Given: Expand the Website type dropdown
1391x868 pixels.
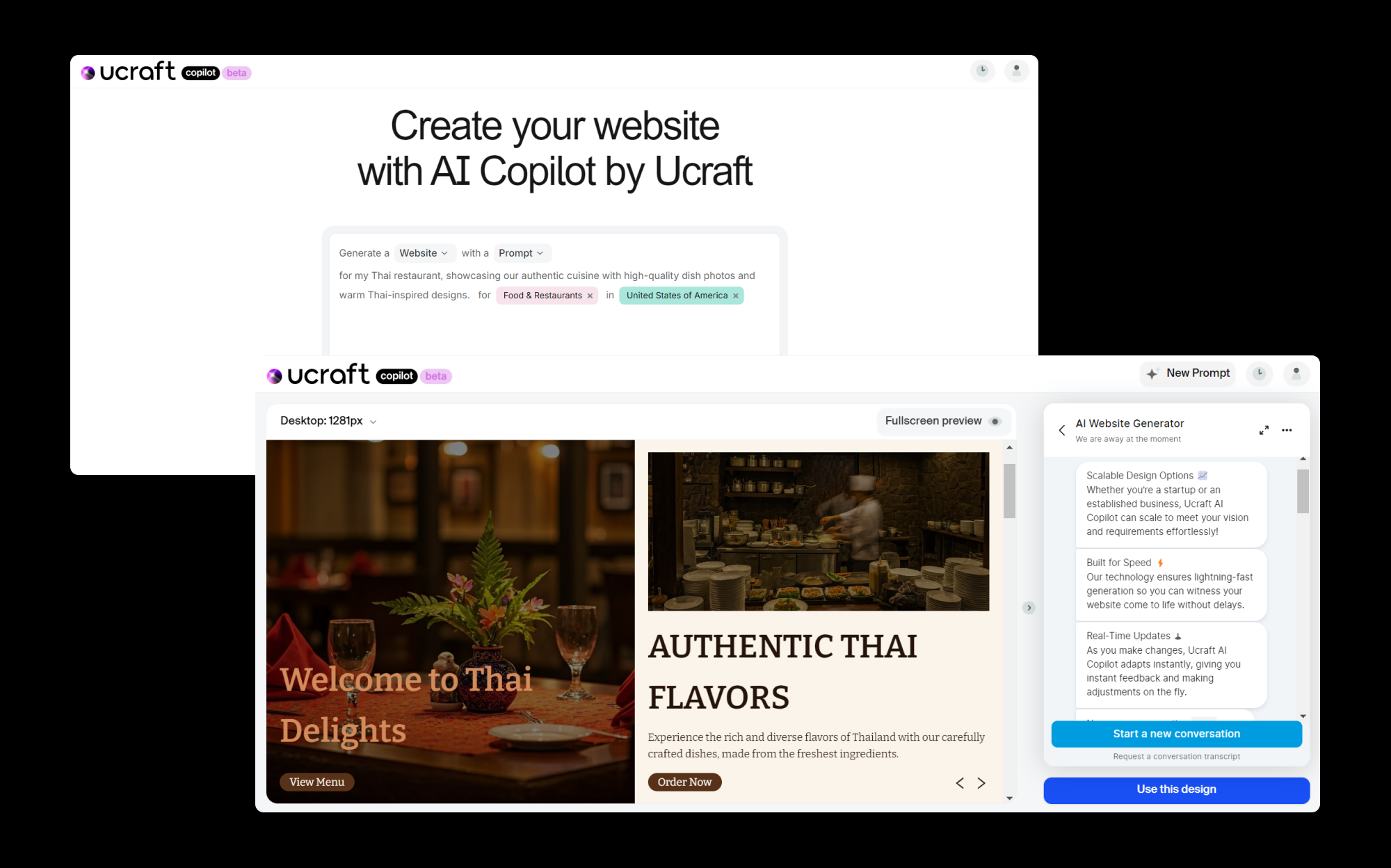Looking at the screenshot, I should point(422,252).
